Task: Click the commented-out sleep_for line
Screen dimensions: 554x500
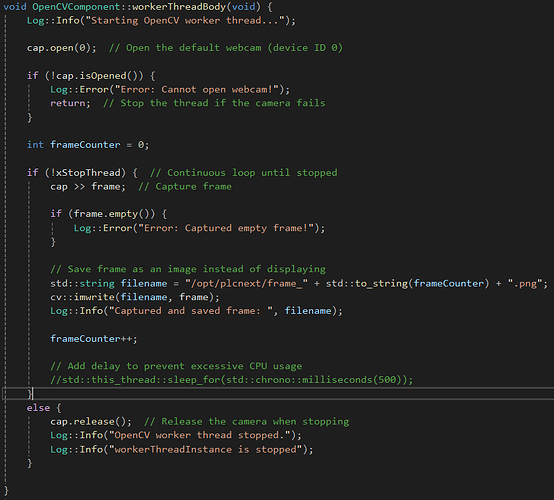Action: tap(231, 380)
